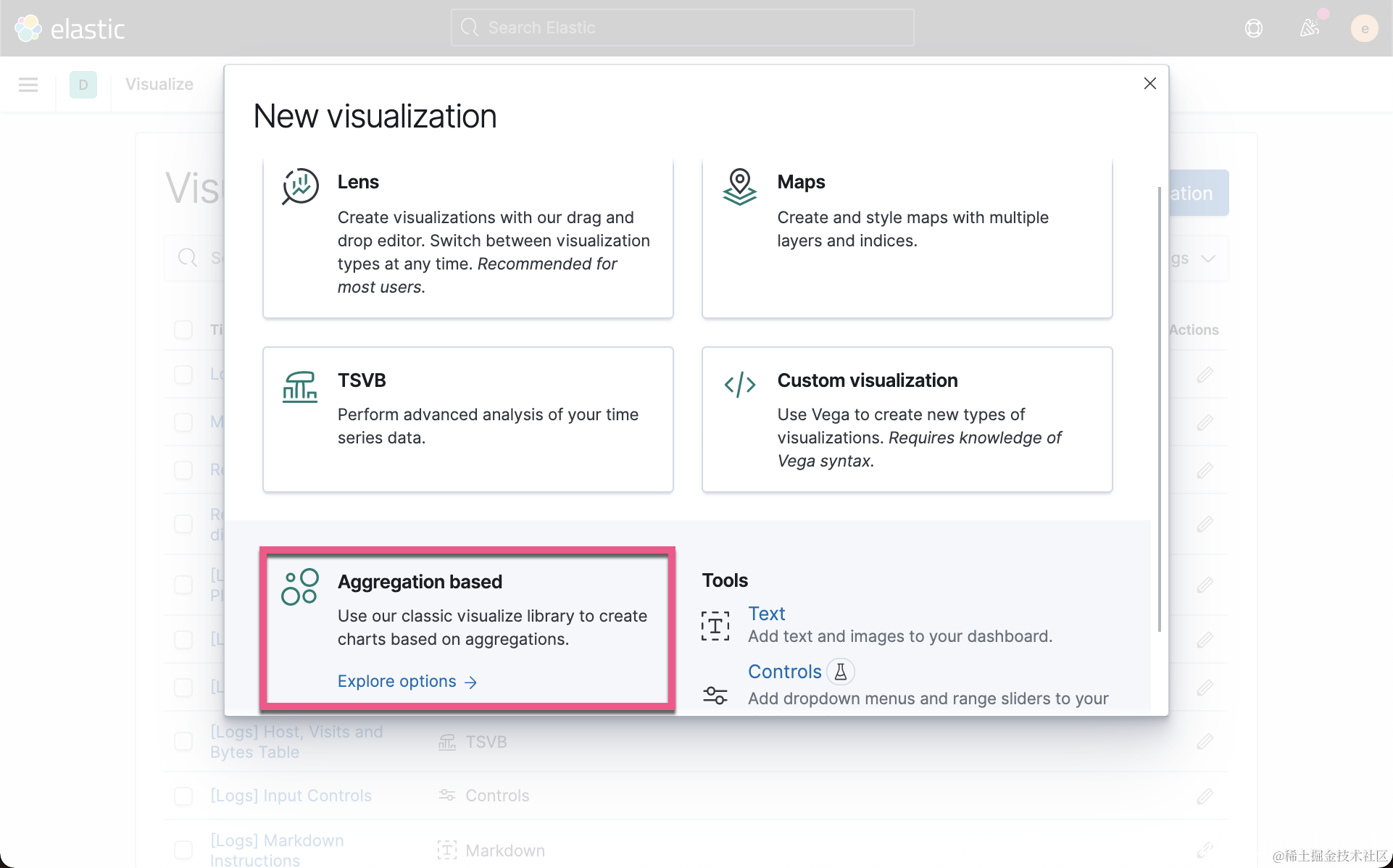Click the Text tool icon
The width and height of the screenshot is (1393, 868).
715,626
